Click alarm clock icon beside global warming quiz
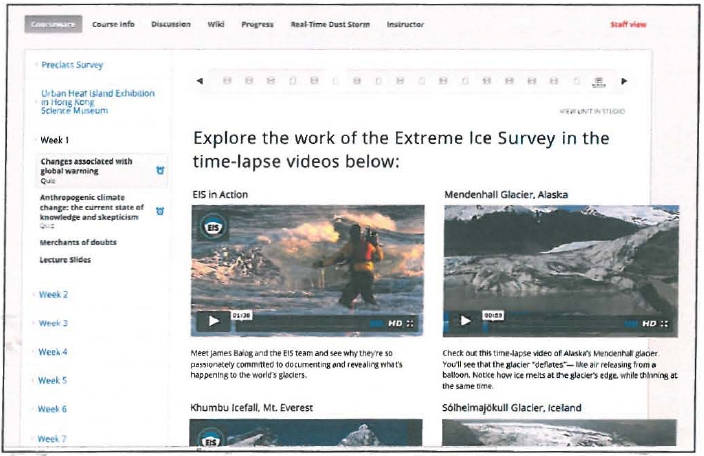Screen dimensions: 704x456 pos(160,171)
